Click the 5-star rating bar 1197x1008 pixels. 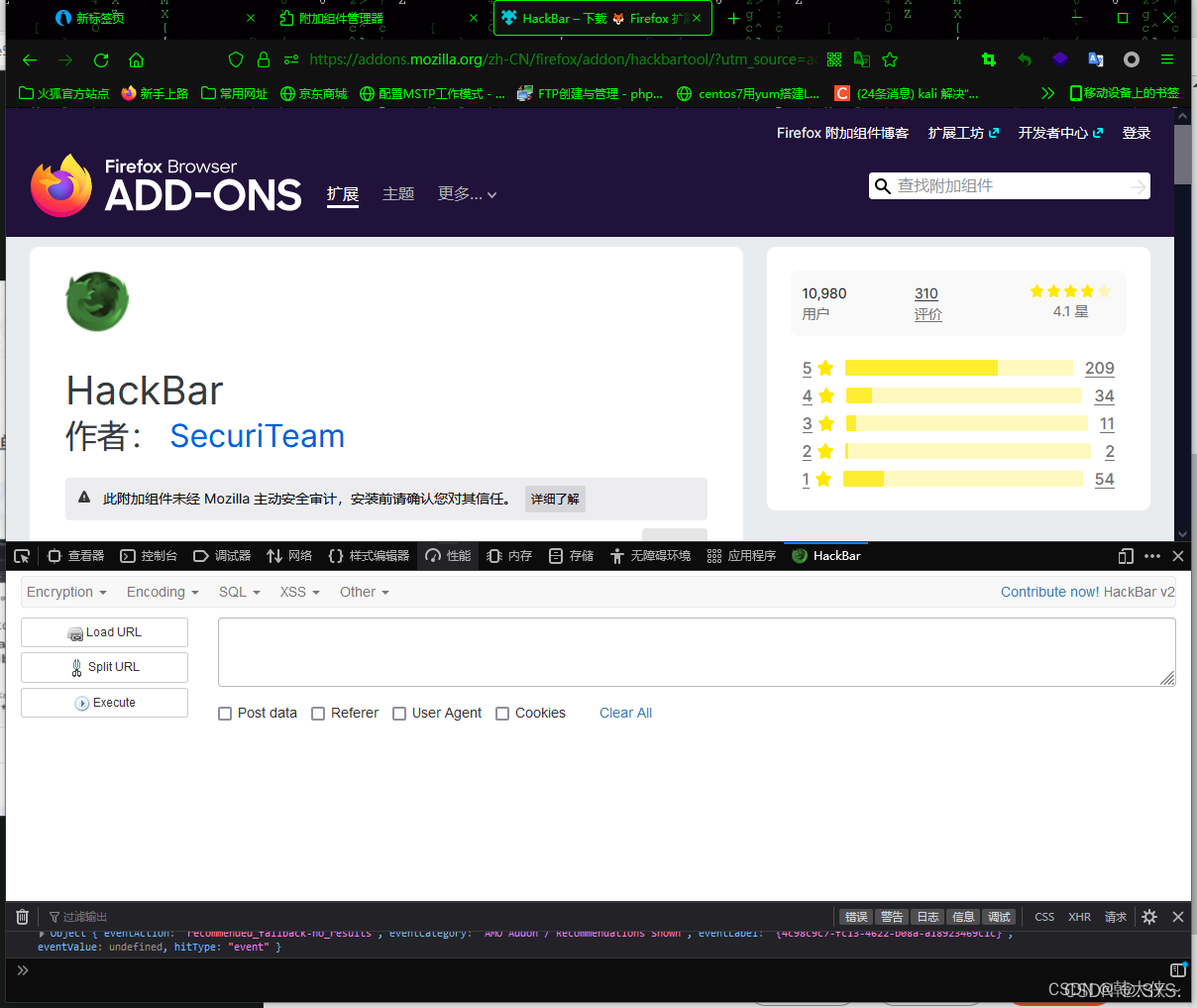click(959, 368)
